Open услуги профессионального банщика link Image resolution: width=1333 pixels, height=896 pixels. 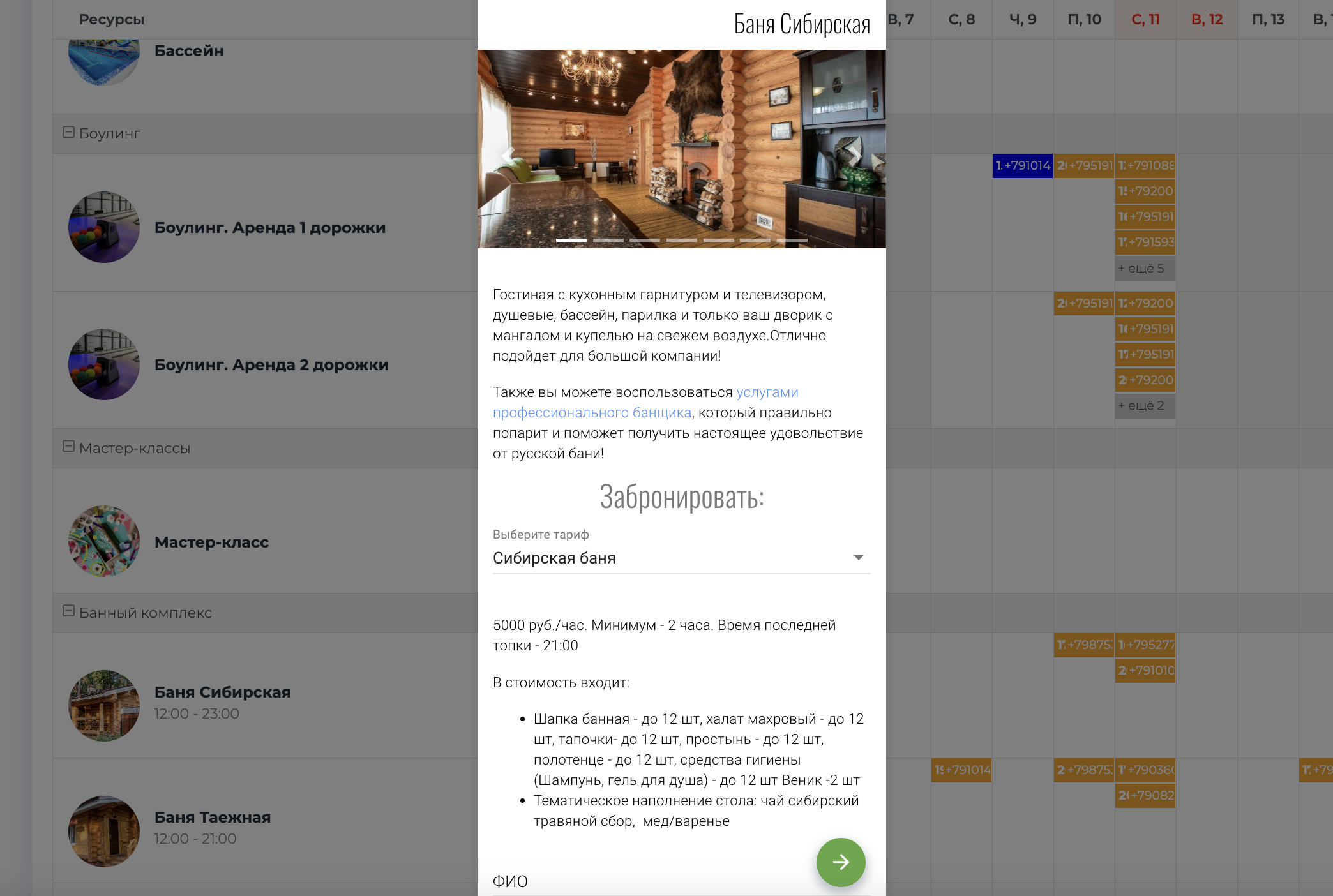592,412
